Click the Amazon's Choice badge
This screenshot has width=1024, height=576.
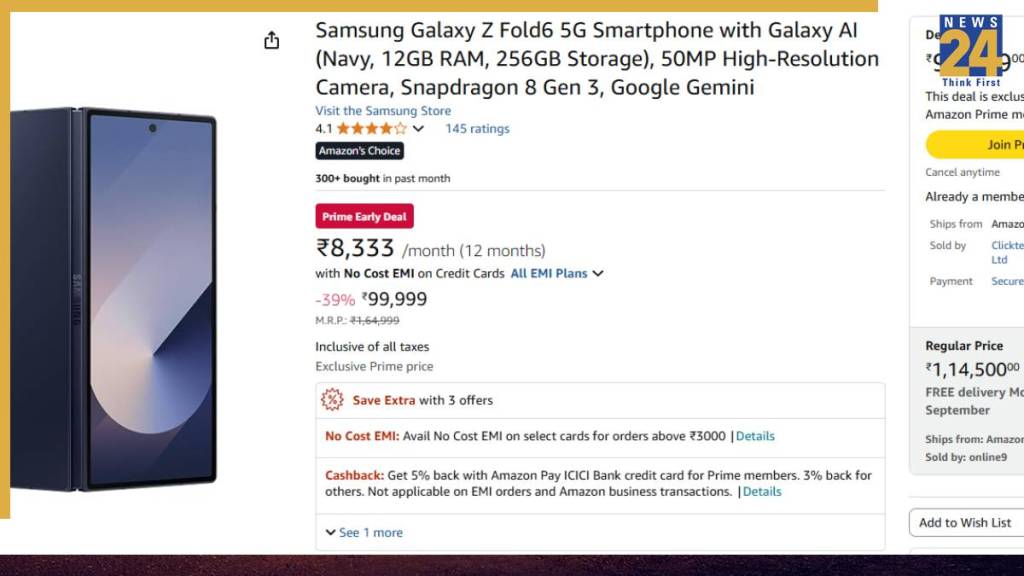pyautogui.click(x=359, y=151)
